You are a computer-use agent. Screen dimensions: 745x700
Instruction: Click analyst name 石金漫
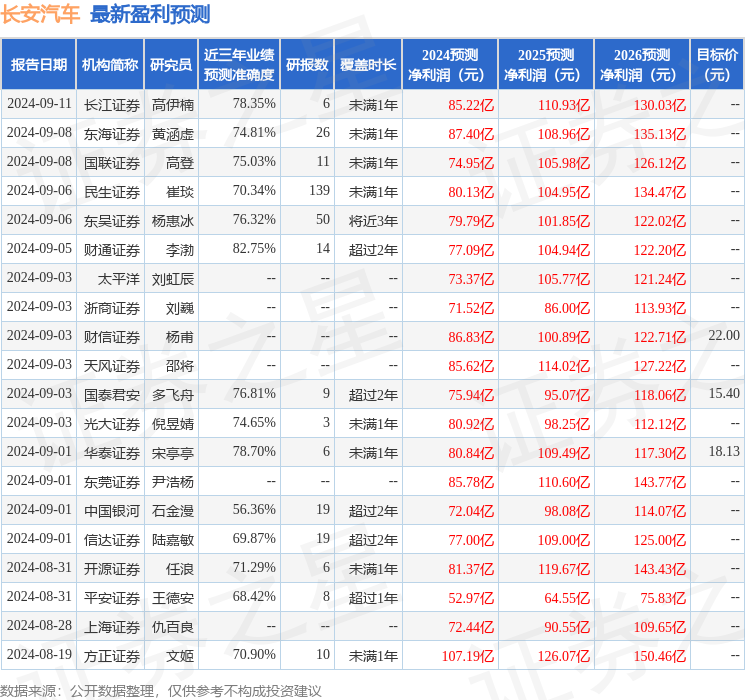point(173,510)
